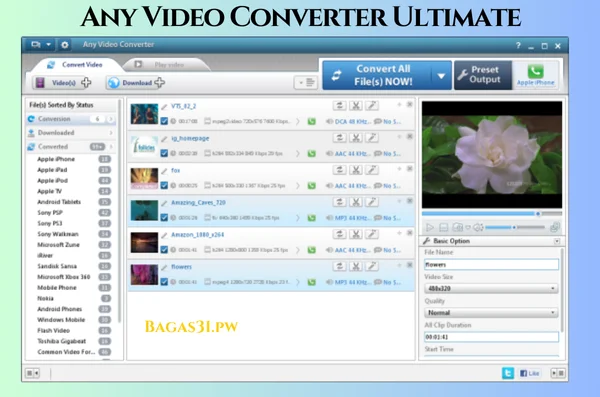Viewport: 600px width, 397px height.
Task: Uncheck the fox file checkbox
Action: click(164, 186)
